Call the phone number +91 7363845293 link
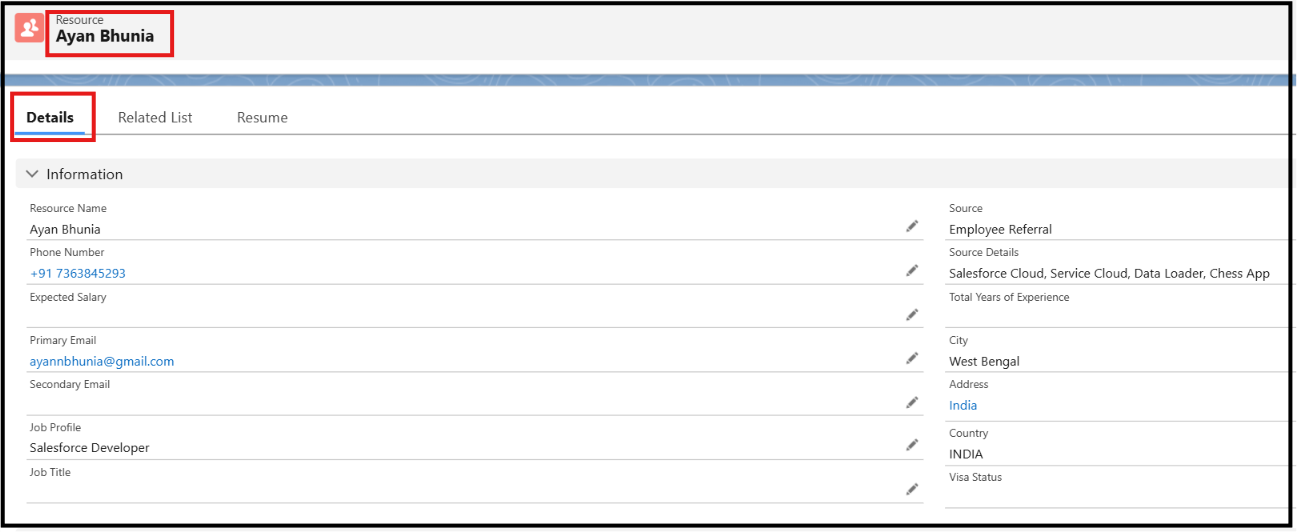Viewport: 1297px width, 532px height. (x=78, y=273)
